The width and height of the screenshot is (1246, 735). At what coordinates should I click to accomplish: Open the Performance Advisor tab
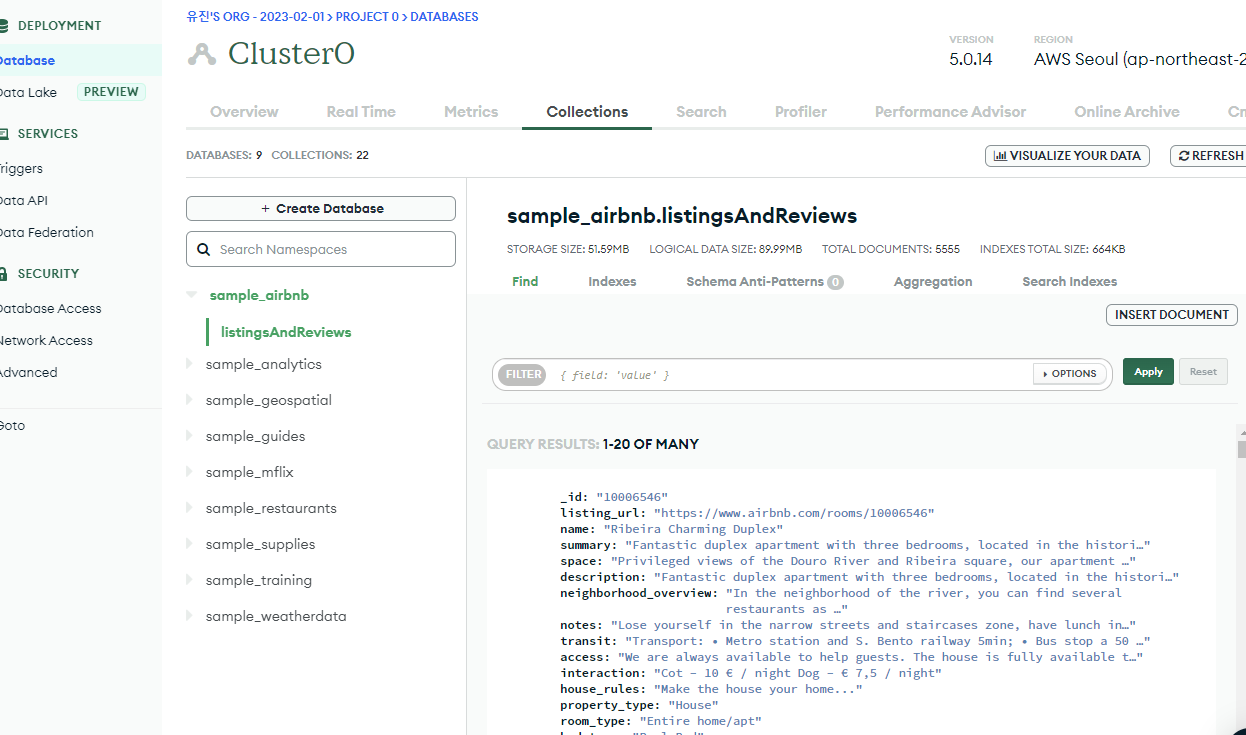point(950,112)
